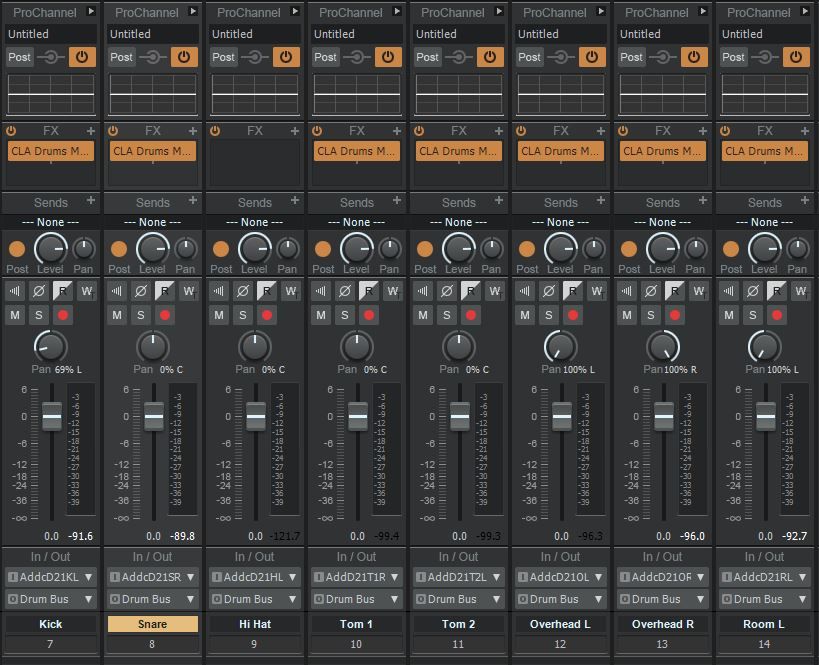Invert phase on the Tom 1 track

click(x=345, y=291)
